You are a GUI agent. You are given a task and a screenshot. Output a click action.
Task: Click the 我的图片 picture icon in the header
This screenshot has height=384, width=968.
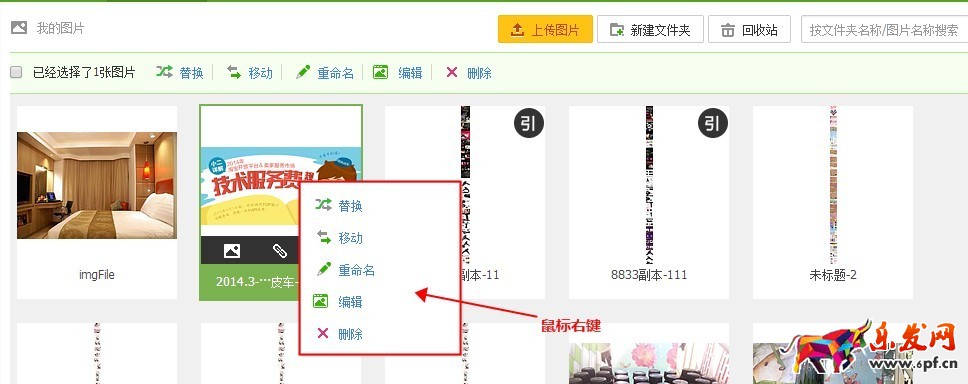[x=19, y=28]
